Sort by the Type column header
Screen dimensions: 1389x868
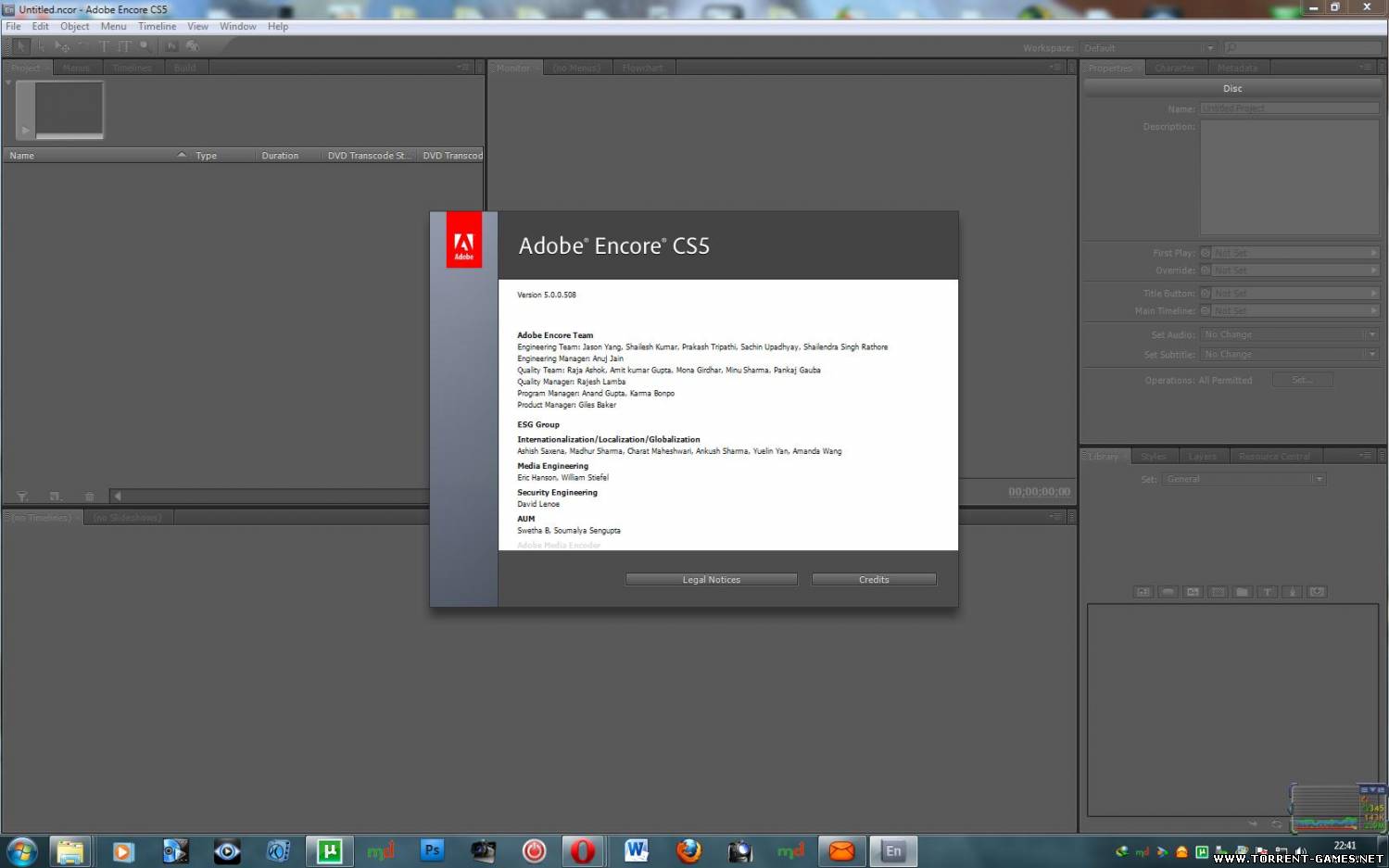click(222, 156)
